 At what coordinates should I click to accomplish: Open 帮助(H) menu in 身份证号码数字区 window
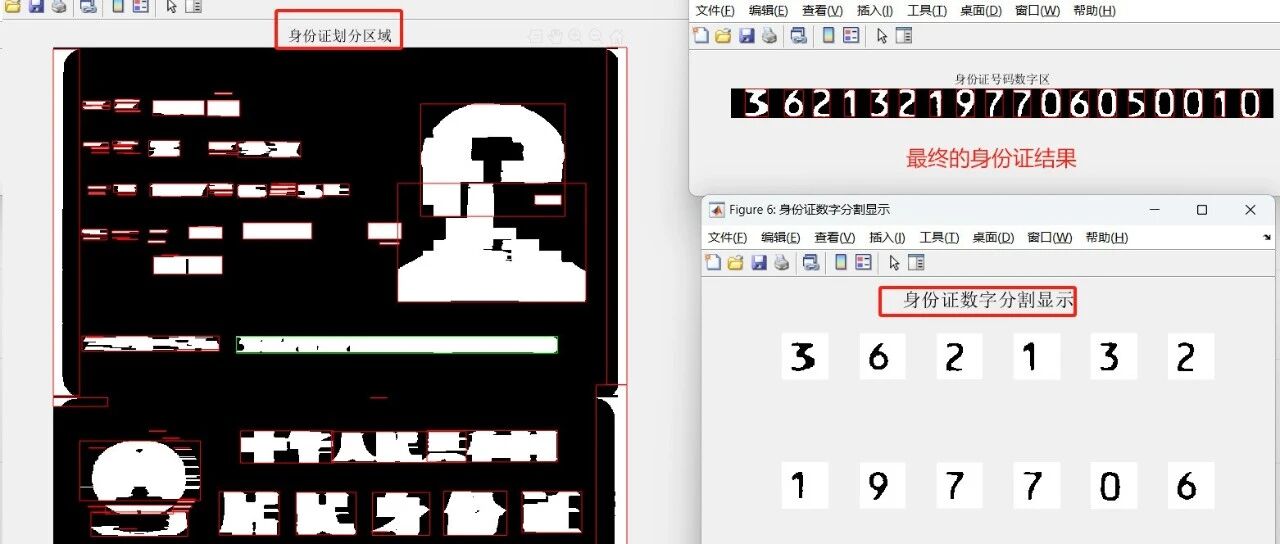click(x=1094, y=11)
